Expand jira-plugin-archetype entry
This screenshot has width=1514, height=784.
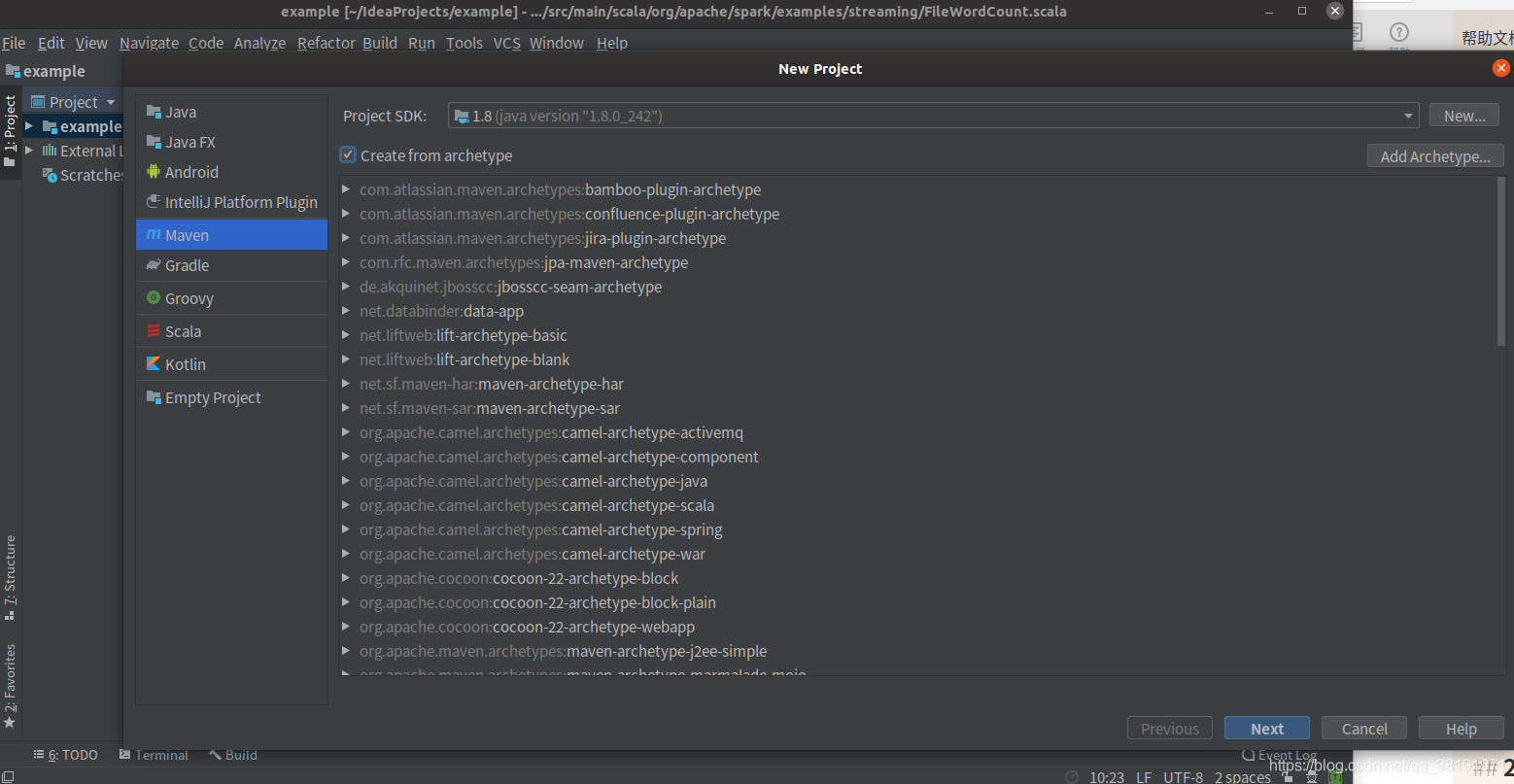tap(346, 238)
